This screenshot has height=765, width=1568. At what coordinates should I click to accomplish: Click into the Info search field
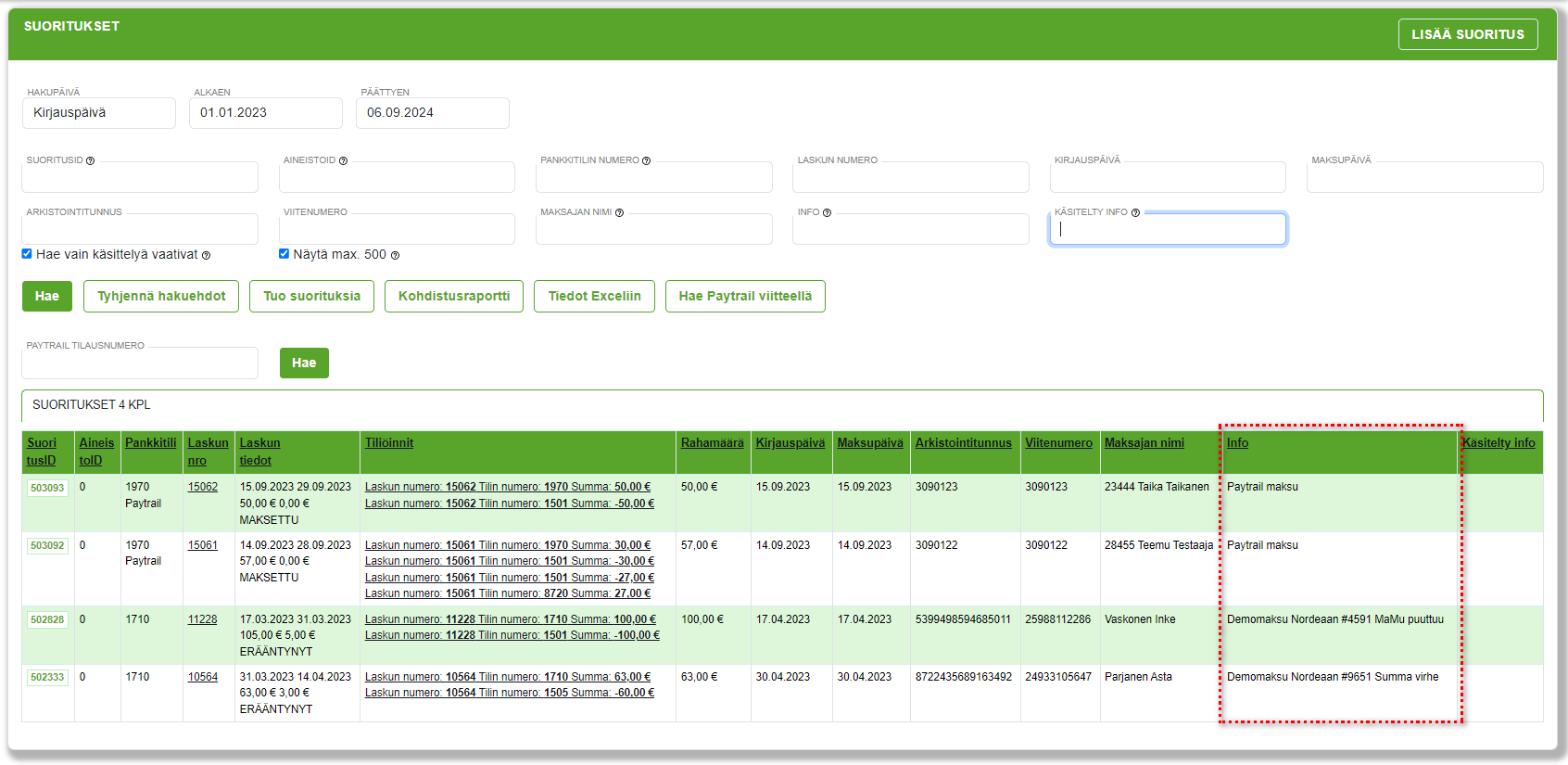click(911, 229)
